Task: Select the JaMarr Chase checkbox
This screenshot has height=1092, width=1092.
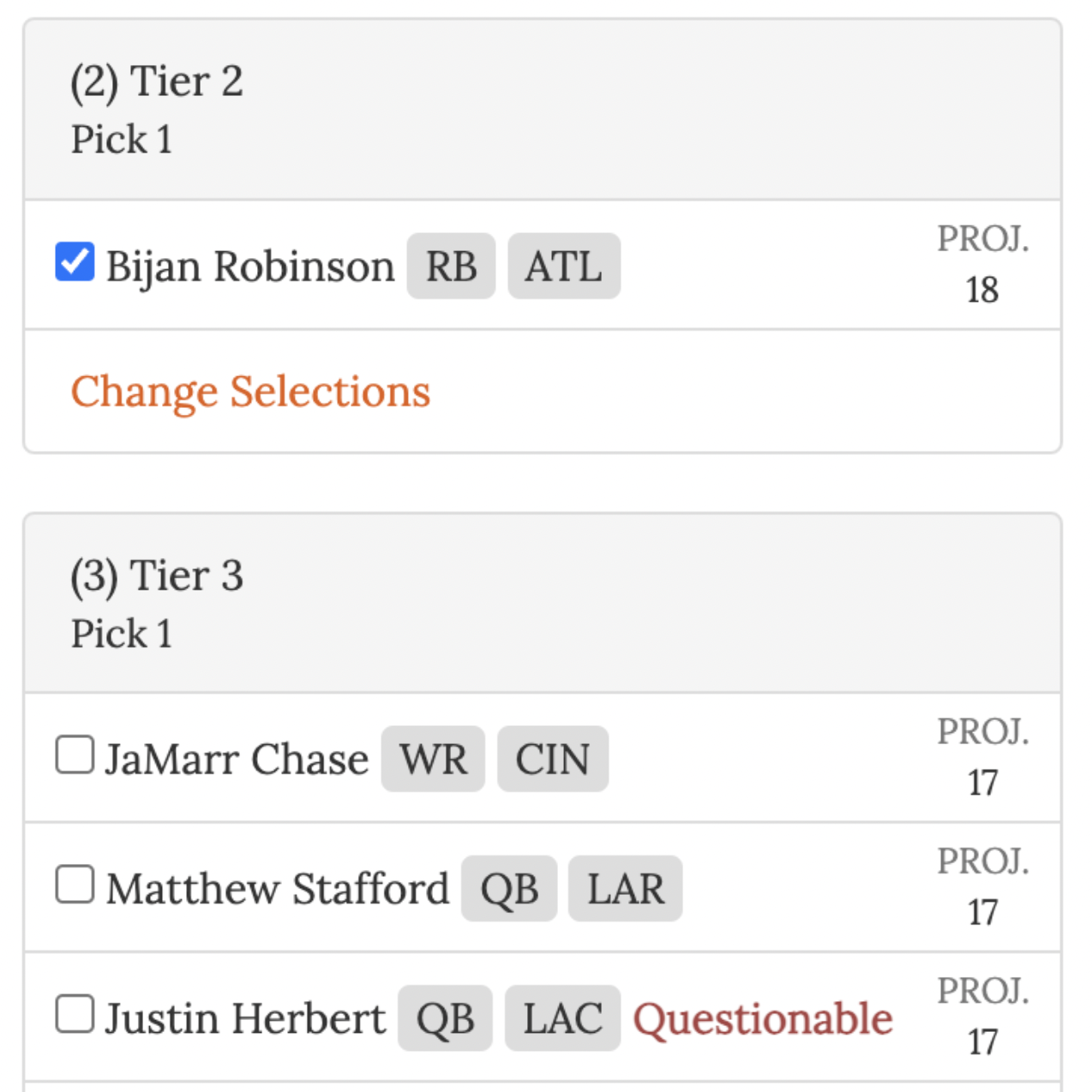Action: (x=75, y=756)
